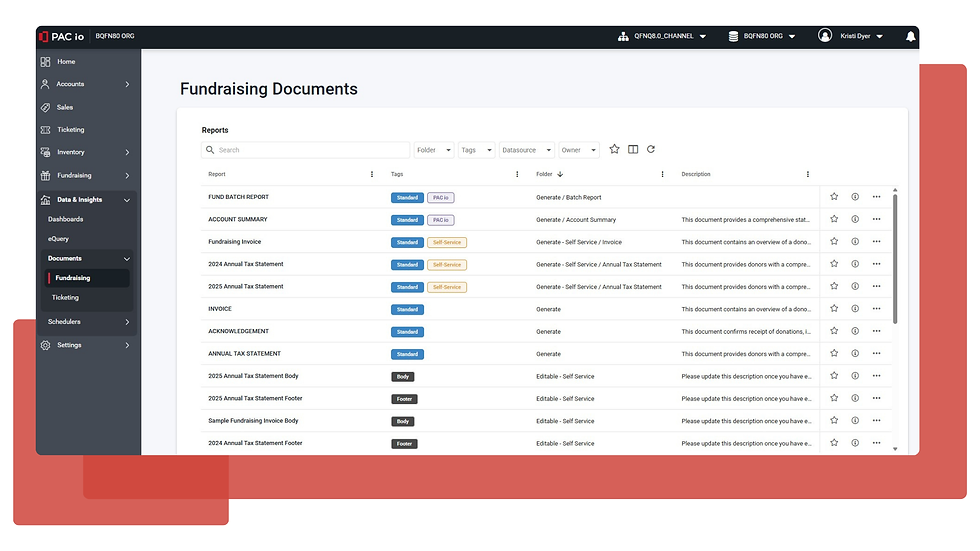Image resolution: width=980 pixels, height=551 pixels.
Task: Favorite the ACCOUNT SUMMARY row
Action: [834, 219]
